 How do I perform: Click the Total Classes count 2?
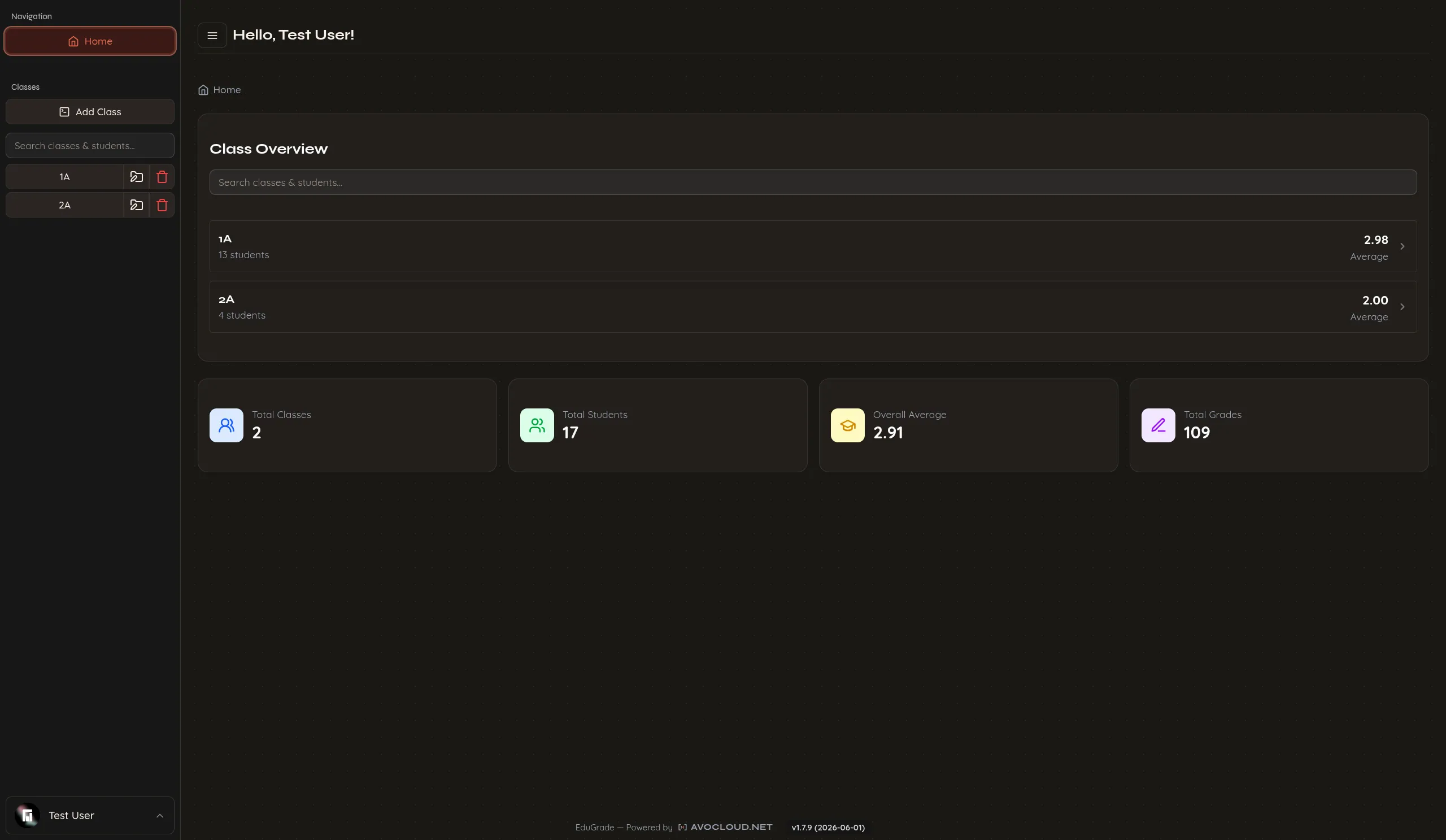[256, 433]
